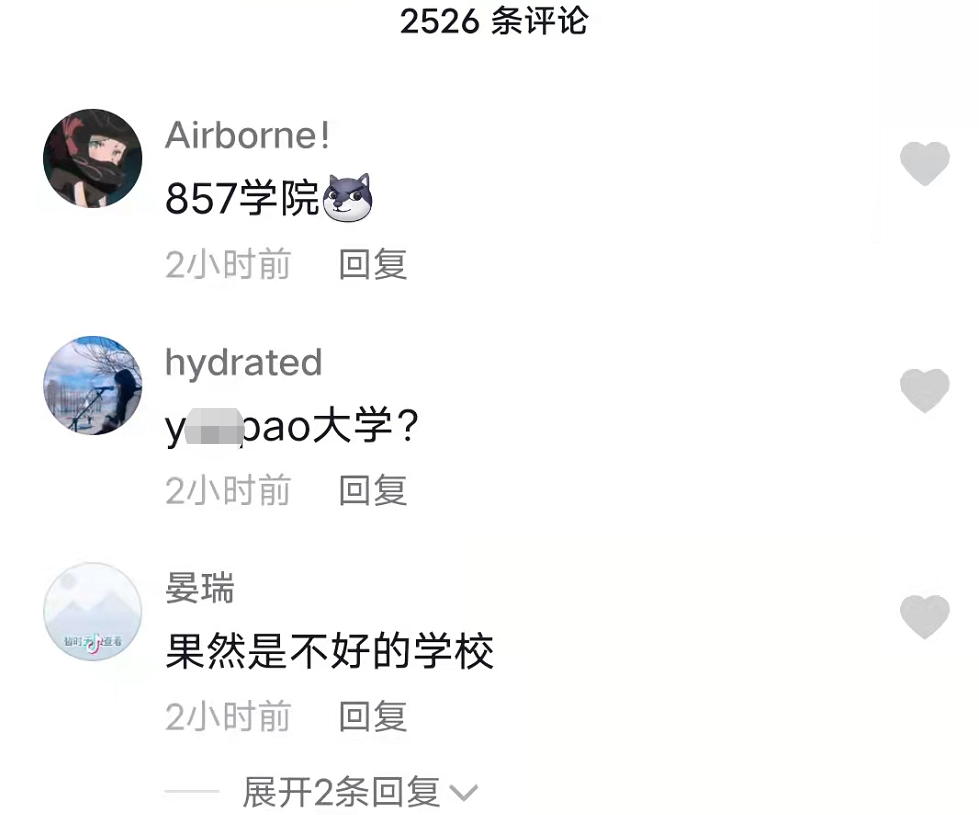Click the blurred text in hydrated's comment

click(x=214, y=427)
